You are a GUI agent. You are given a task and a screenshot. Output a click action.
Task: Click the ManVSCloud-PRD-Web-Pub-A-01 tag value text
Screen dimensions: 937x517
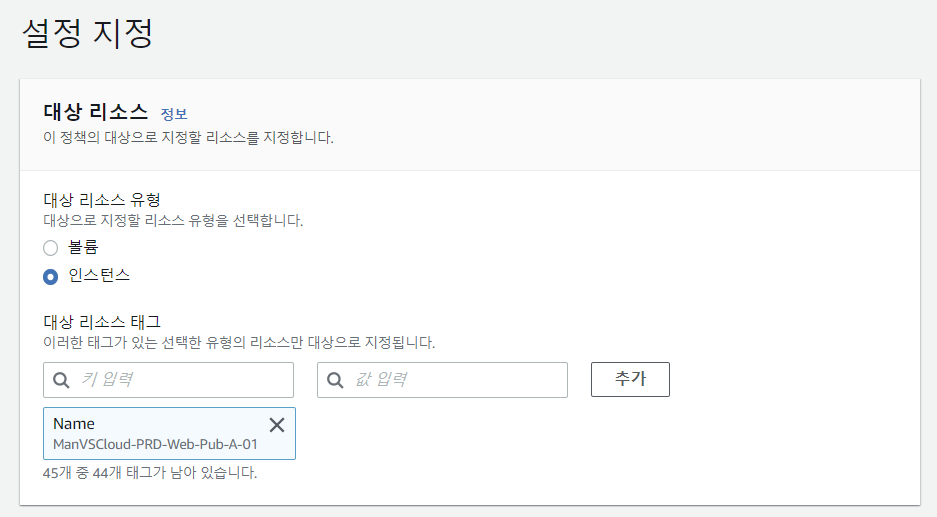(x=155, y=445)
